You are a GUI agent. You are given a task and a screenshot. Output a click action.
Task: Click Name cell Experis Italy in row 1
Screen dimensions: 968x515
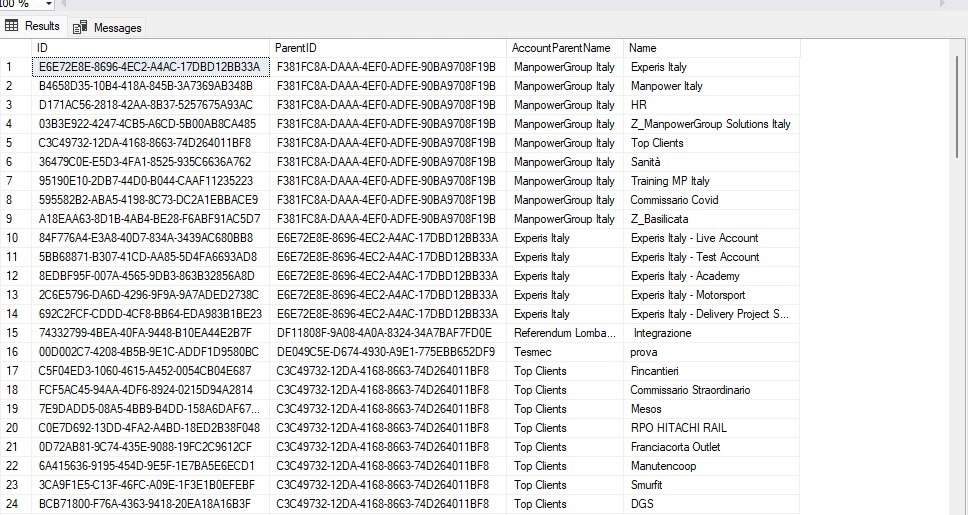click(712, 67)
